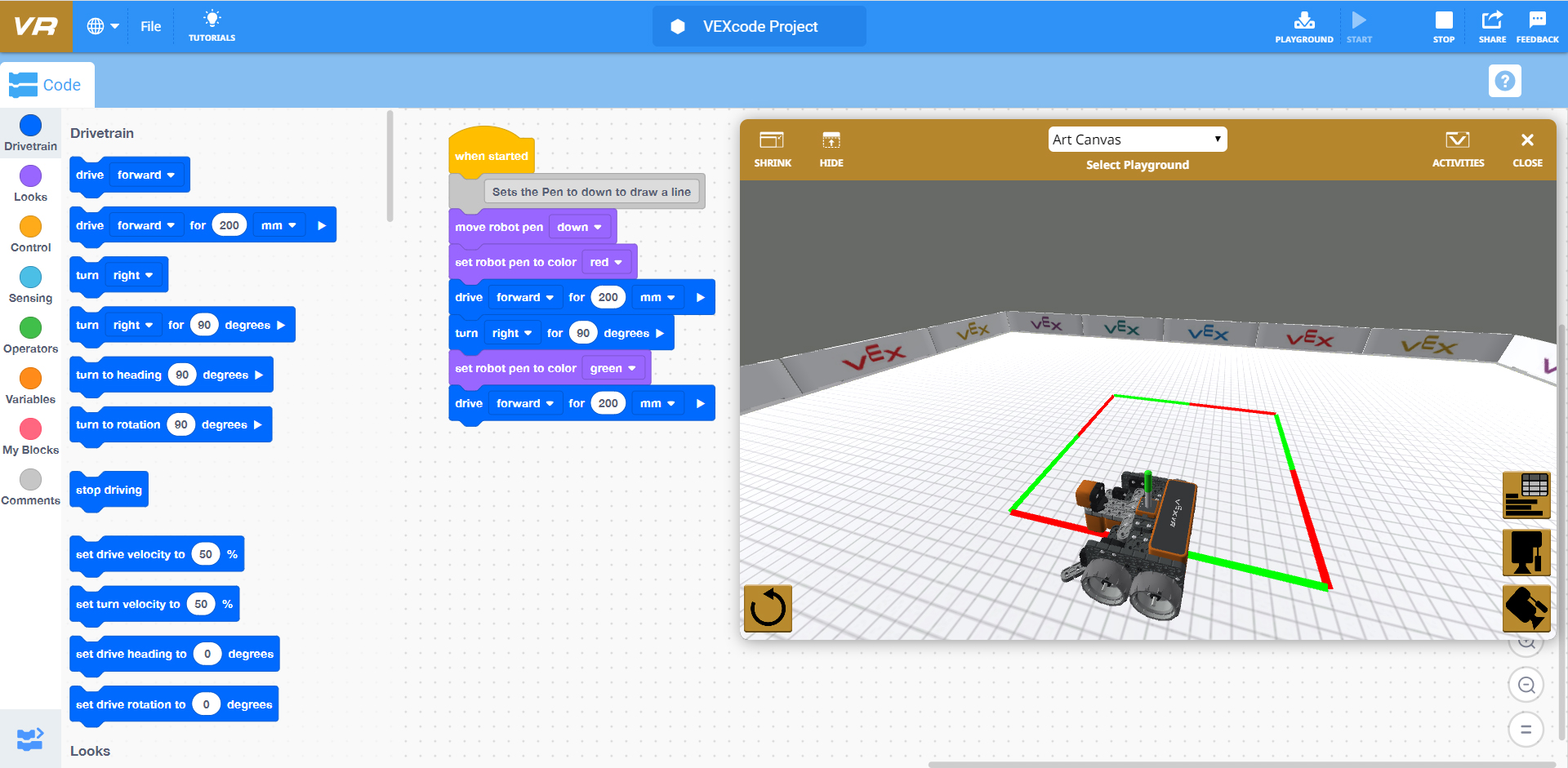Click the Playground download icon
Screen dimensions: 1568x768
click(1304, 26)
